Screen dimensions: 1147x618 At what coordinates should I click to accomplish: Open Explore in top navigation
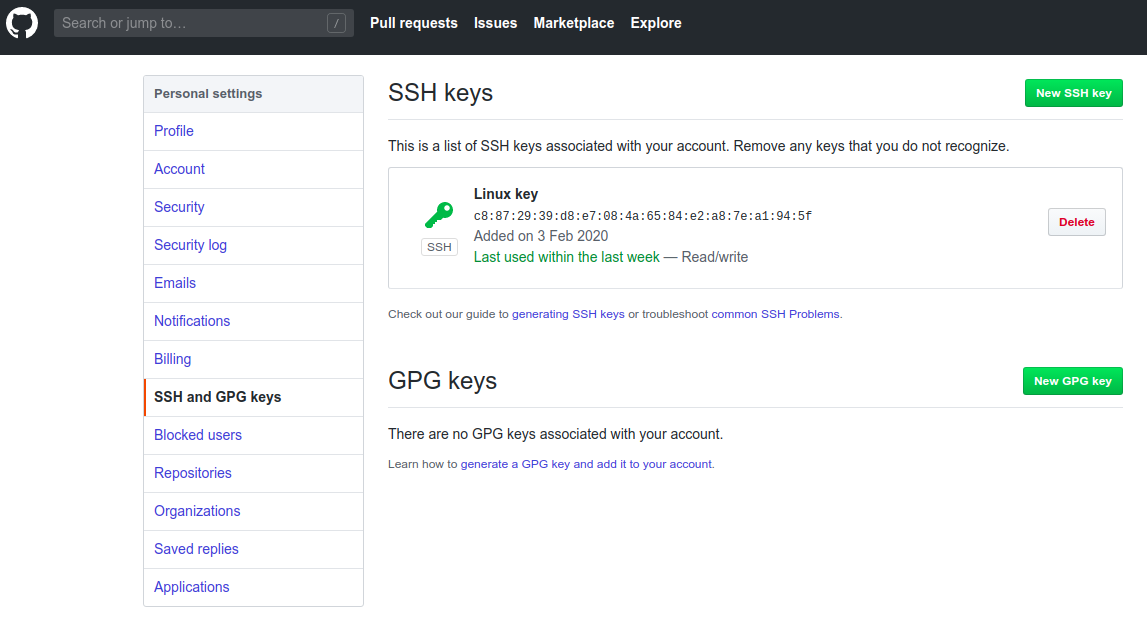point(655,23)
